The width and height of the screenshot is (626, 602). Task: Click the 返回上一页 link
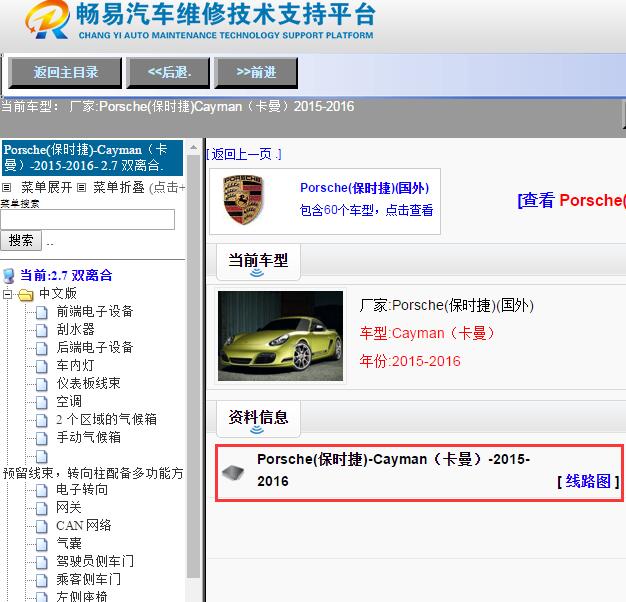pyautogui.click(x=244, y=154)
